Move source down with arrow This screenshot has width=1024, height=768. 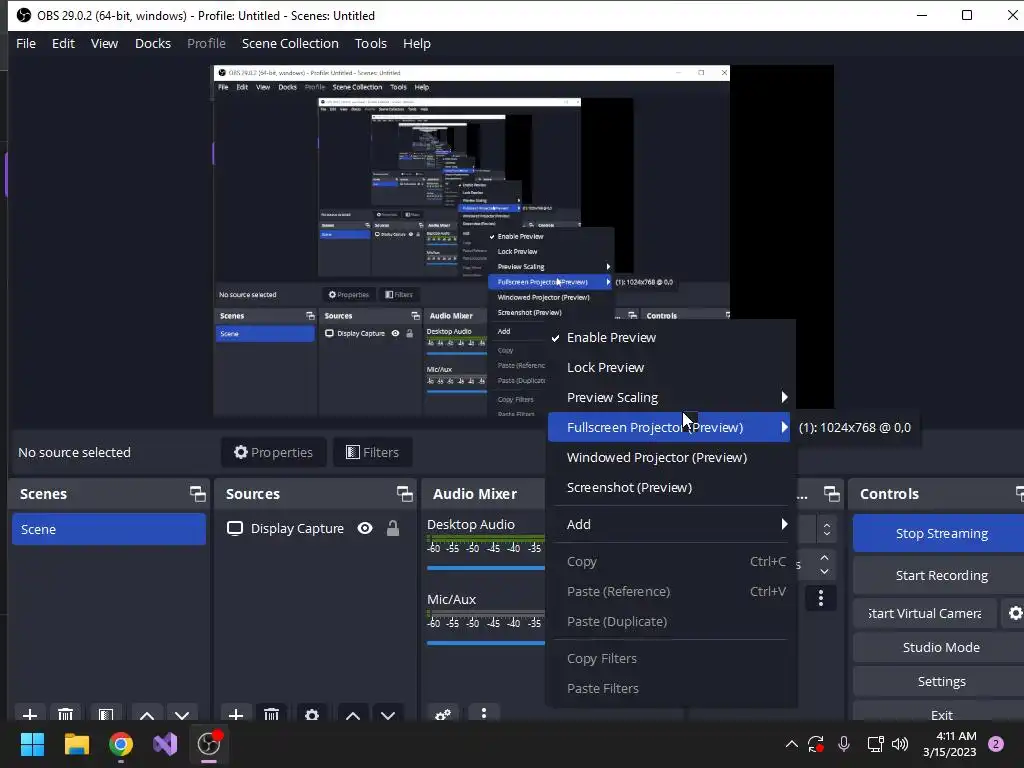pyautogui.click(x=388, y=714)
